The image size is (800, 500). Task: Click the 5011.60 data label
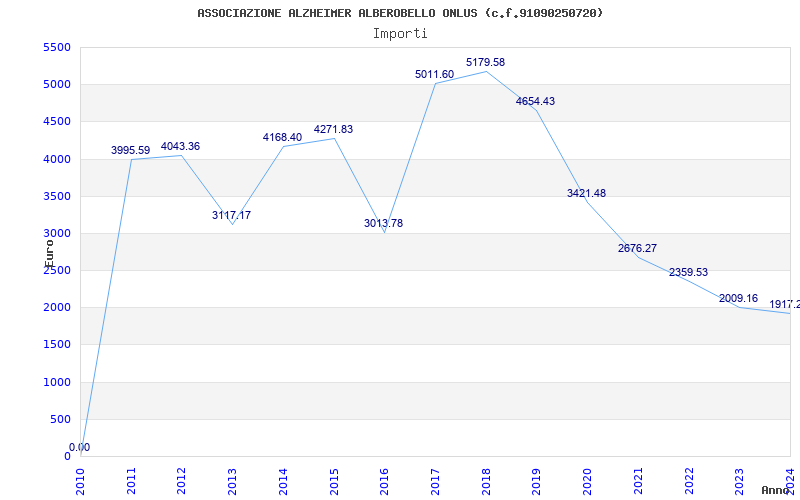point(434,74)
